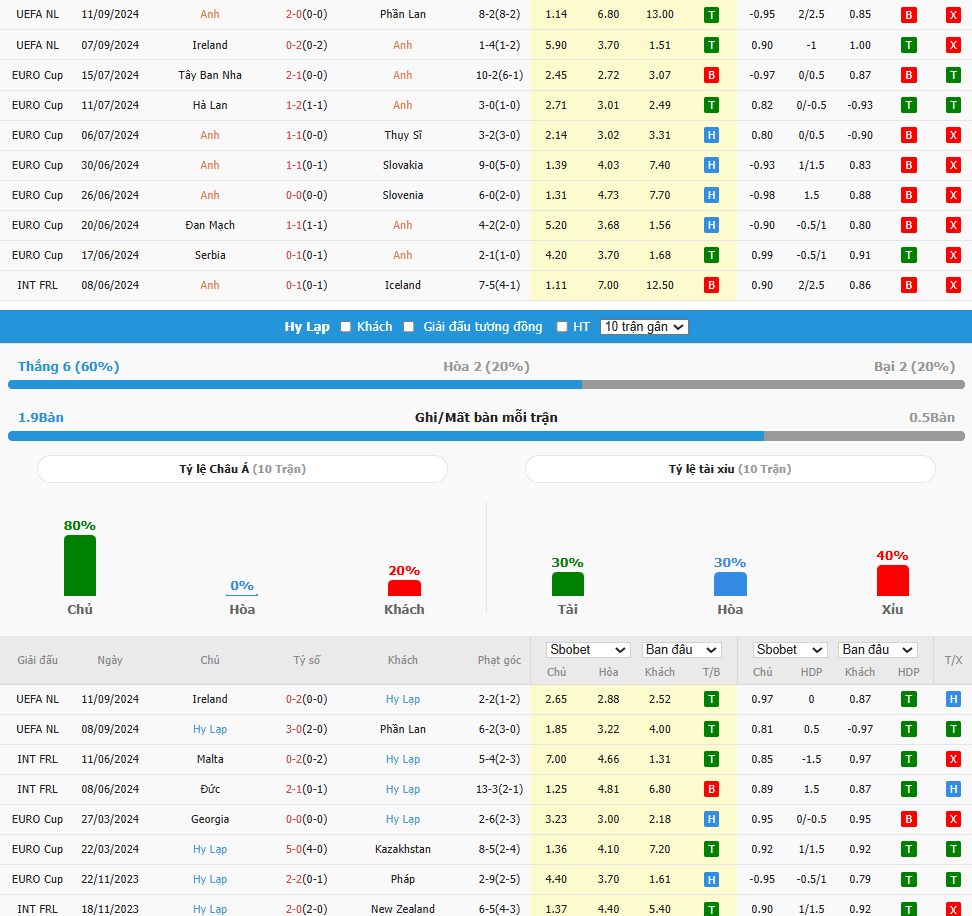Click the green T badge in the Đức row
The width and height of the screenshot is (972, 916).
tap(909, 789)
